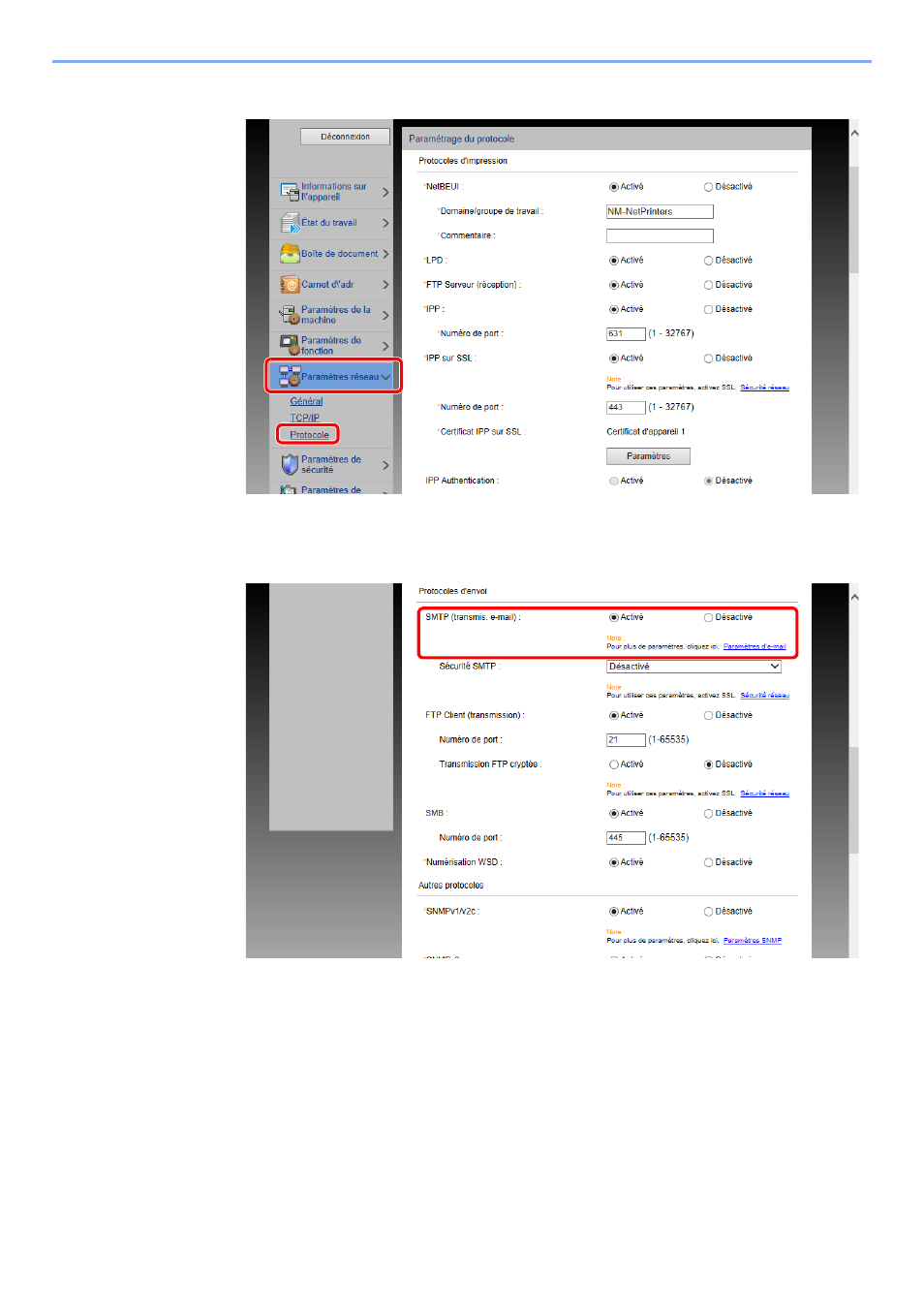Collapse the Paramètres réseau chevron
Image resolution: width=924 pixels, height=1308 pixels.
(x=385, y=377)
